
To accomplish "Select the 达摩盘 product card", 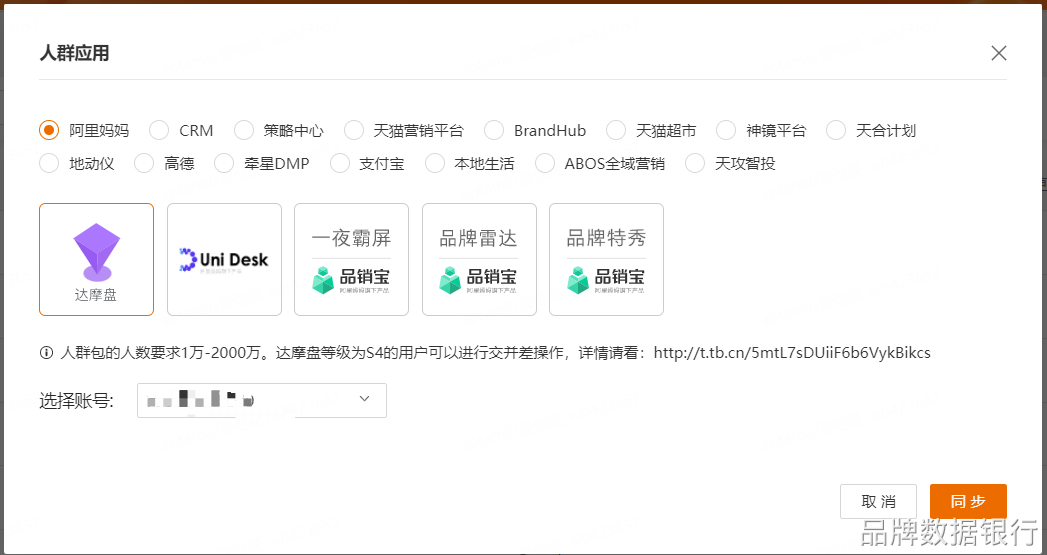I will 97,259.
